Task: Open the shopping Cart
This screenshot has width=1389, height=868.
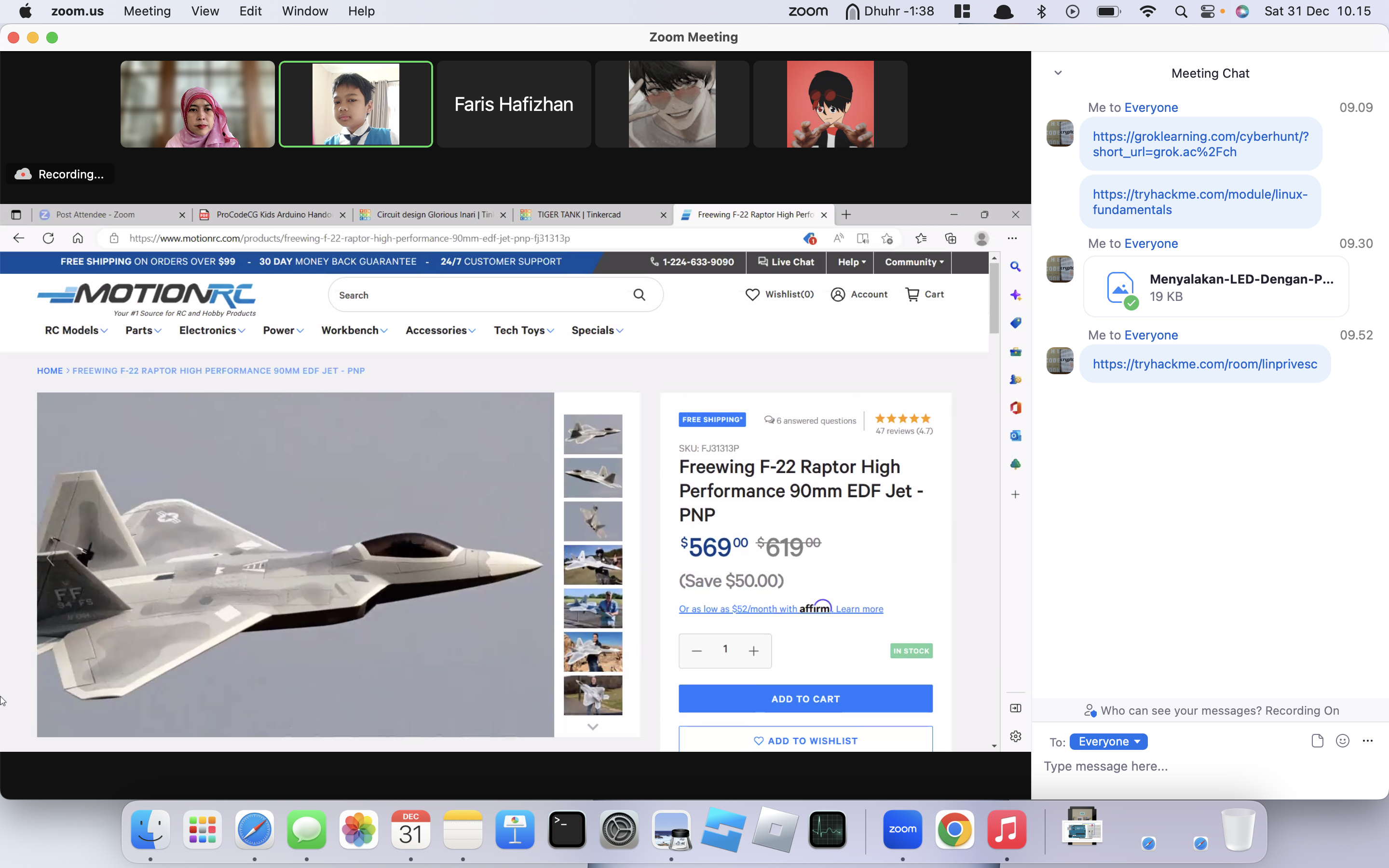Action: pyautogui.click(x=924, y=295)
